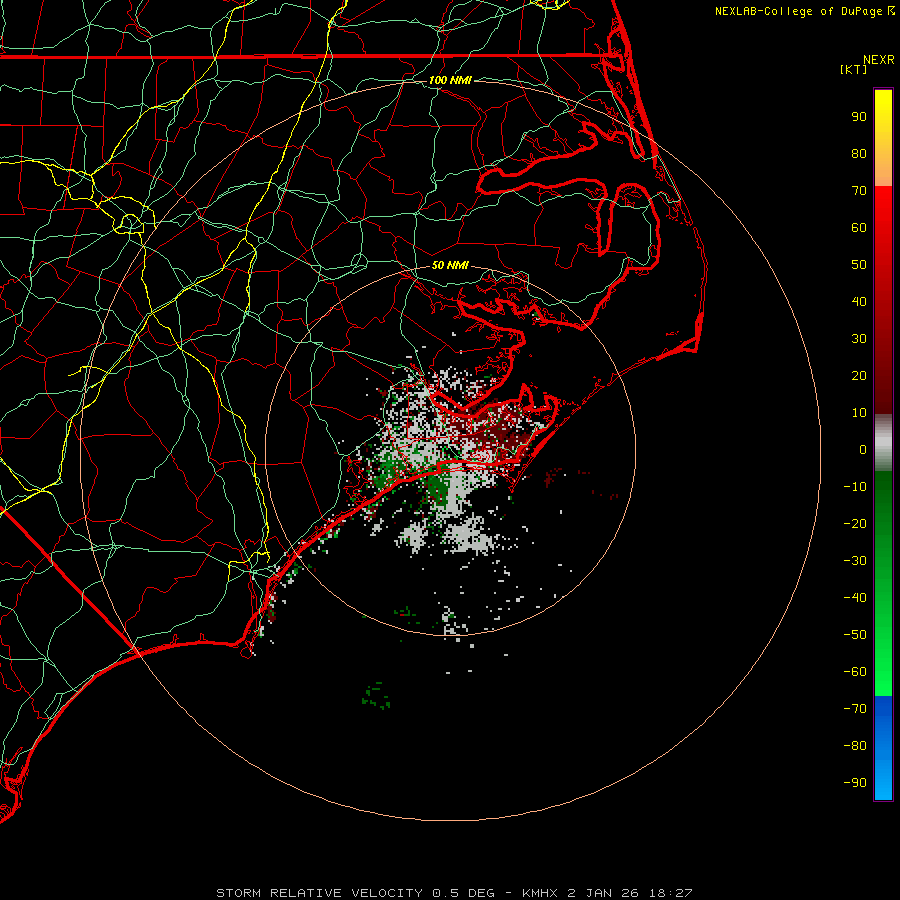Image resolution: width=900 pixels, height=900 pixels.
Task: Click the STORM RELATIVE VELOCITY caption text
Action: (320, 893)
